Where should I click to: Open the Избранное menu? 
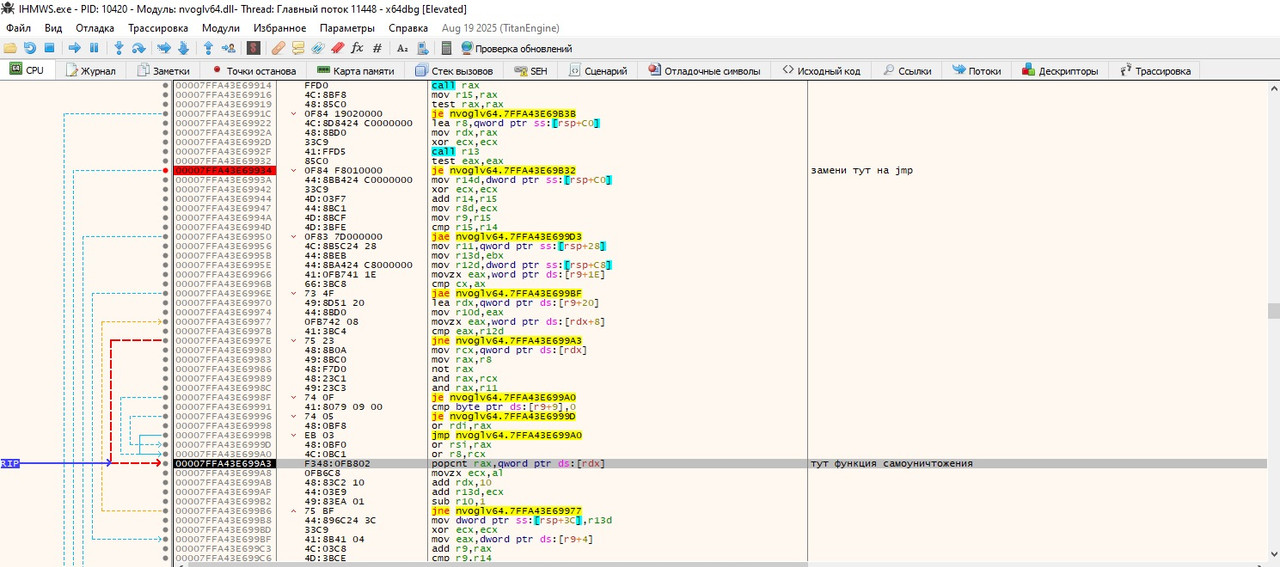pos(280,28)
